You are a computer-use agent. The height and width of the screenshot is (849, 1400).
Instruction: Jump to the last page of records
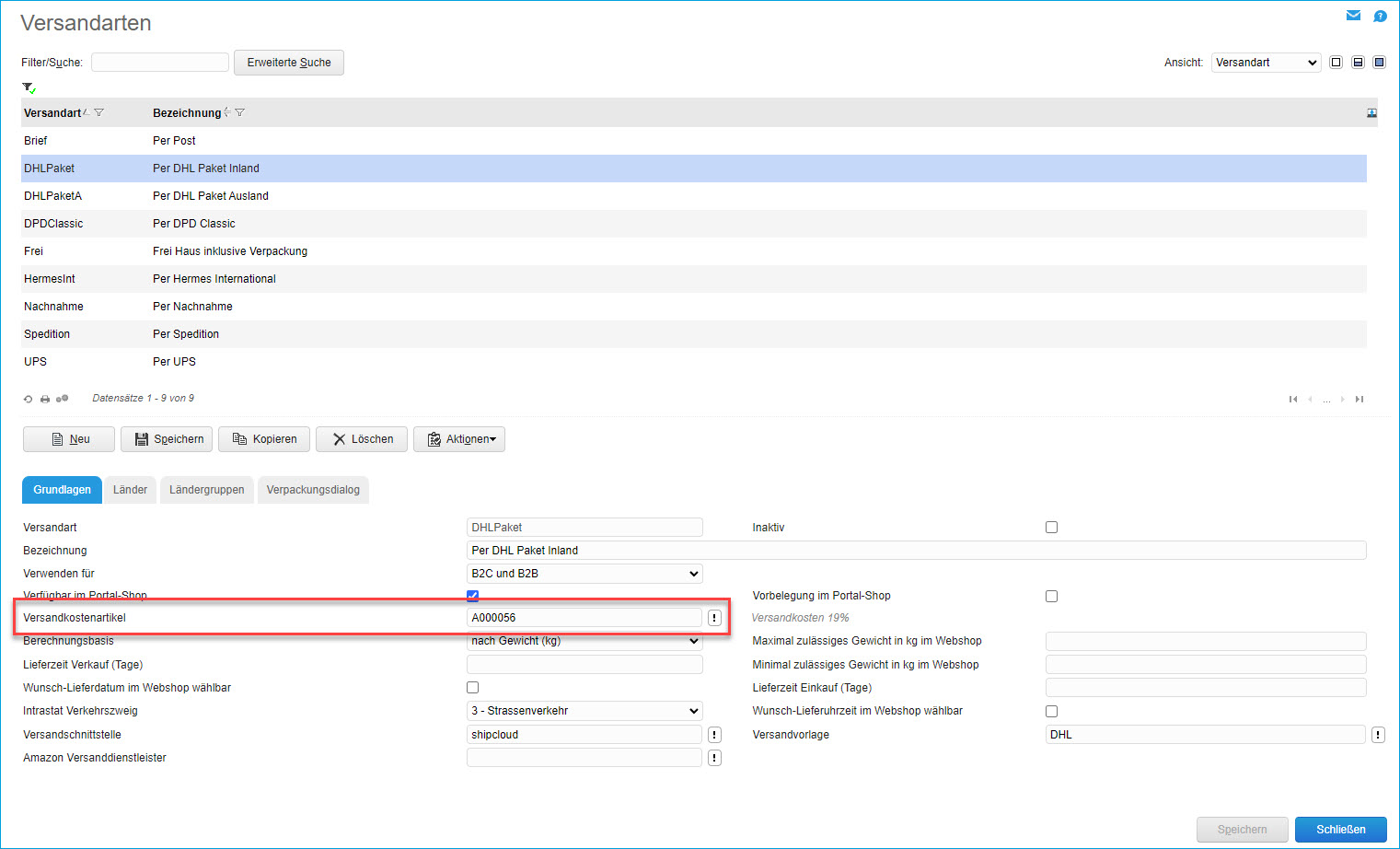click(1360, 399)
